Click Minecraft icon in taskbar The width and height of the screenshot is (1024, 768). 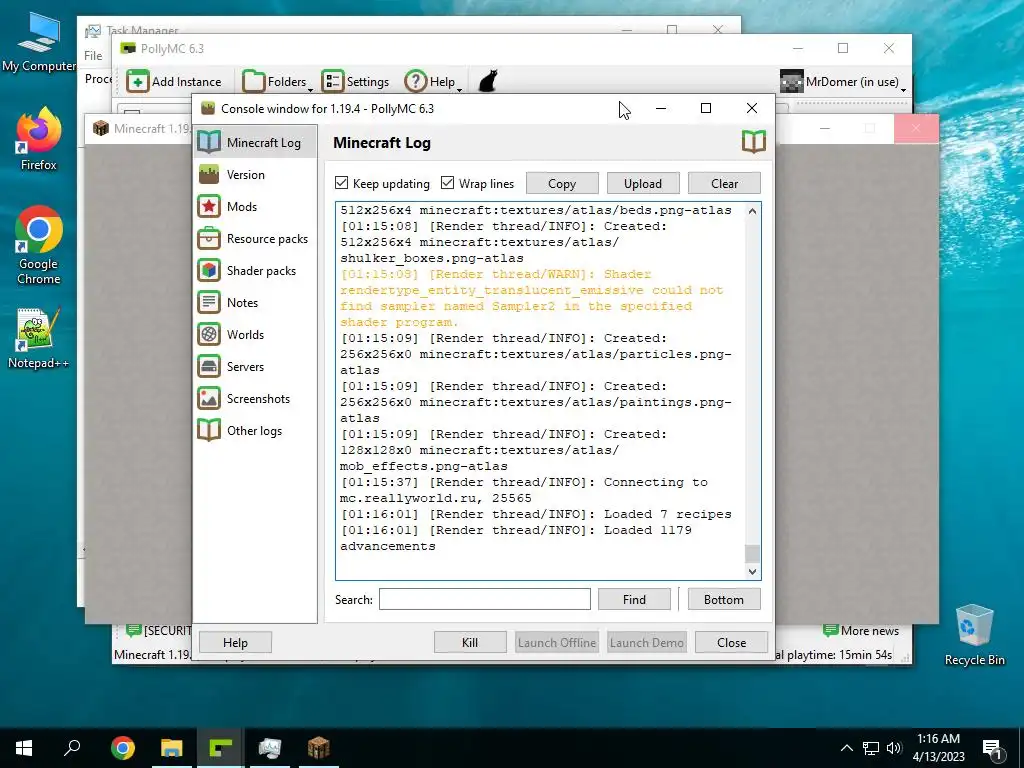pos(319,748)
